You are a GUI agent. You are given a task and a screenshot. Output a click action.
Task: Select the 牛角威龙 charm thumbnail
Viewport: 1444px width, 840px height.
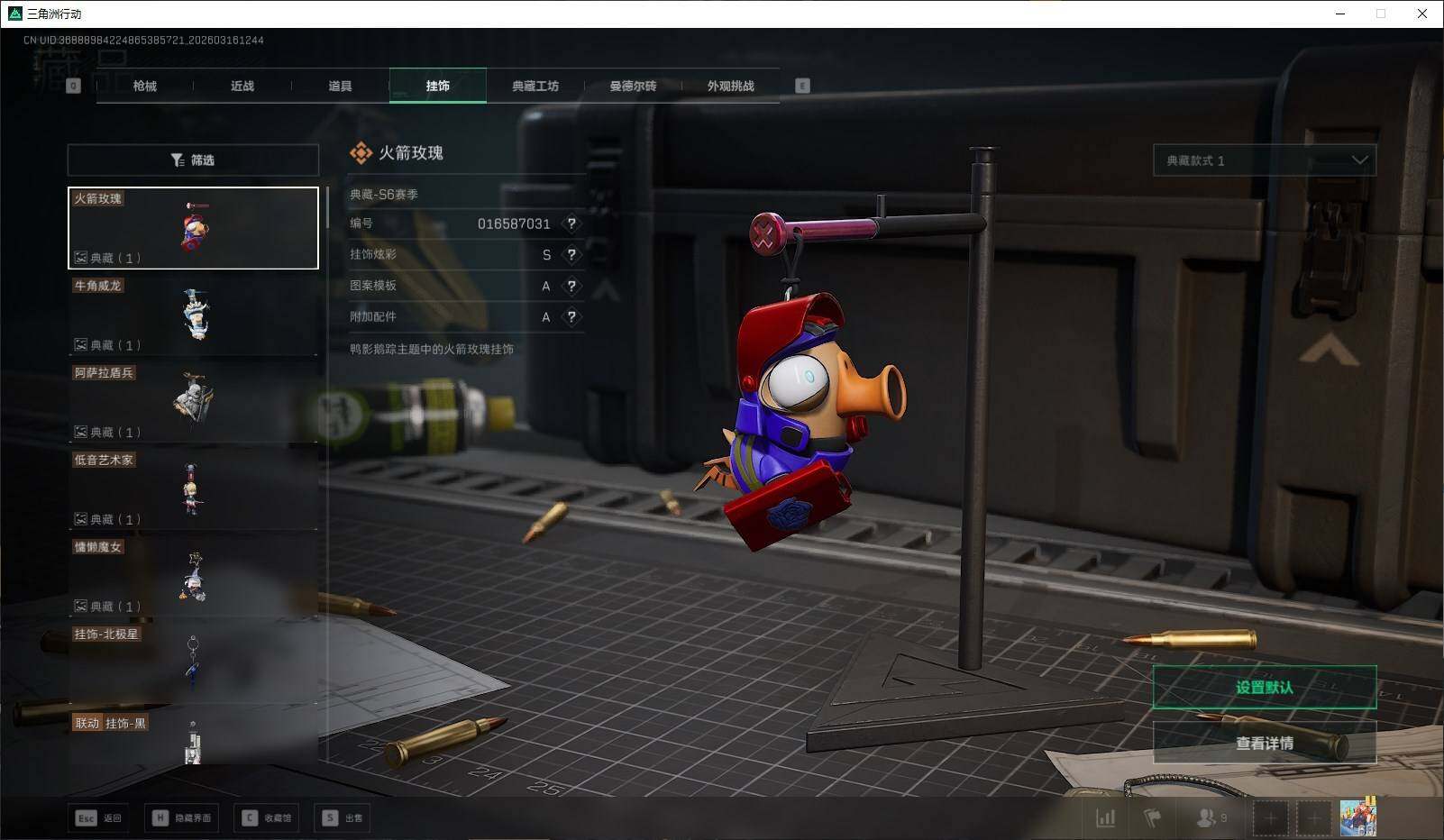tap(193, 315)
